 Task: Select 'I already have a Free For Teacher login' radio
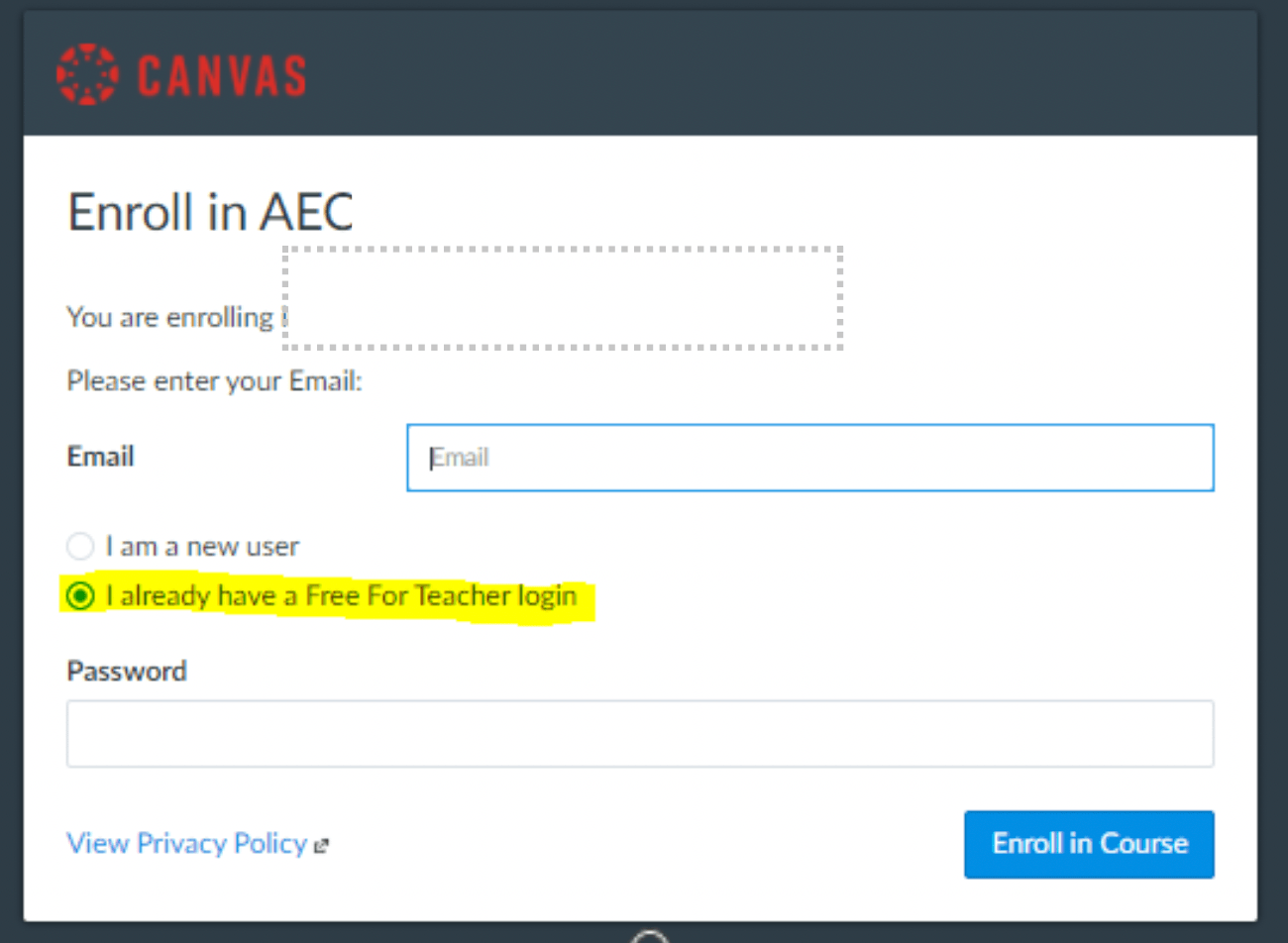[x=80, y=595]
